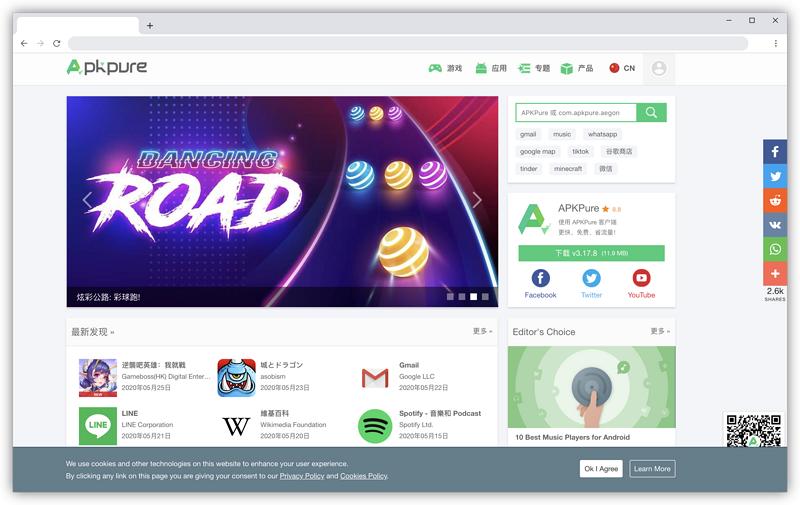Advance banner with right chevron arrow
The image size is (800, 505).
click(477, 200)
